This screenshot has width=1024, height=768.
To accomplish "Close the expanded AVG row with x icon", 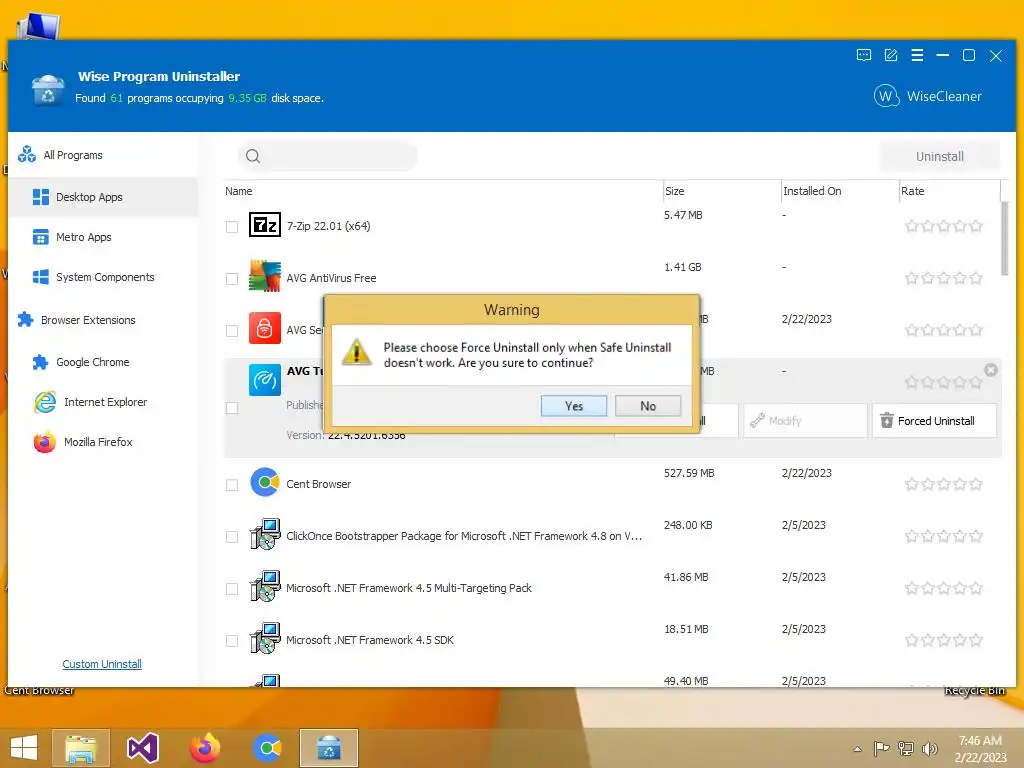I will (x=991, y=370).
